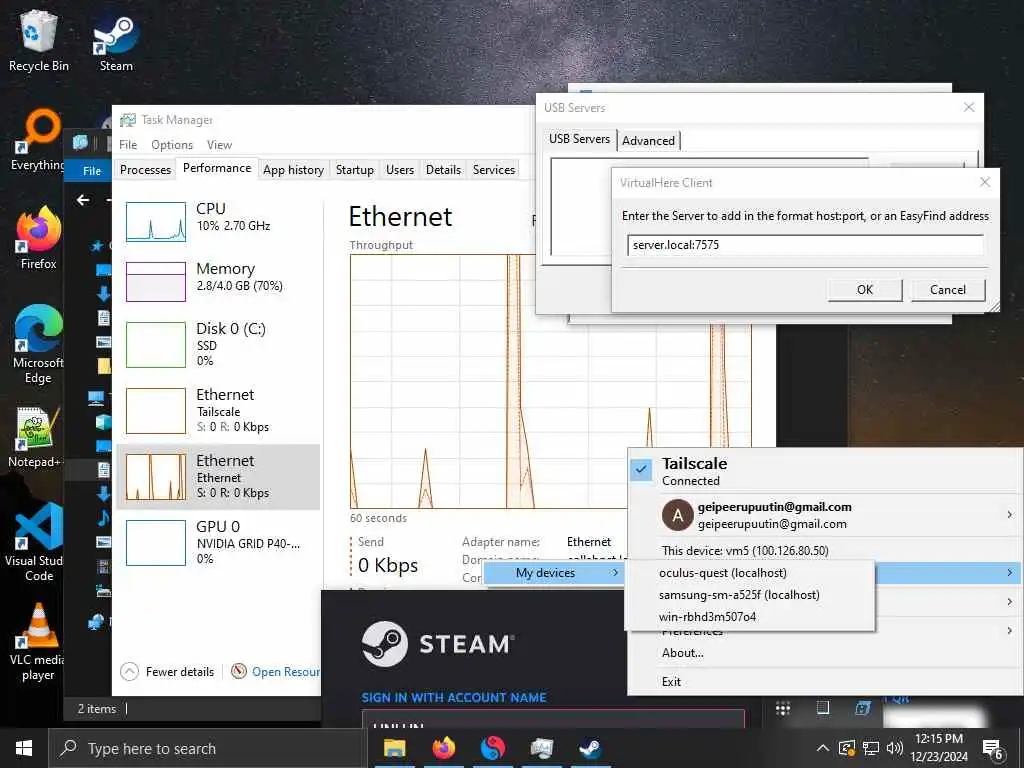Click the File Explorer icon in the taskbar
The image size is (1024, 768).
[x=394, y=748]
